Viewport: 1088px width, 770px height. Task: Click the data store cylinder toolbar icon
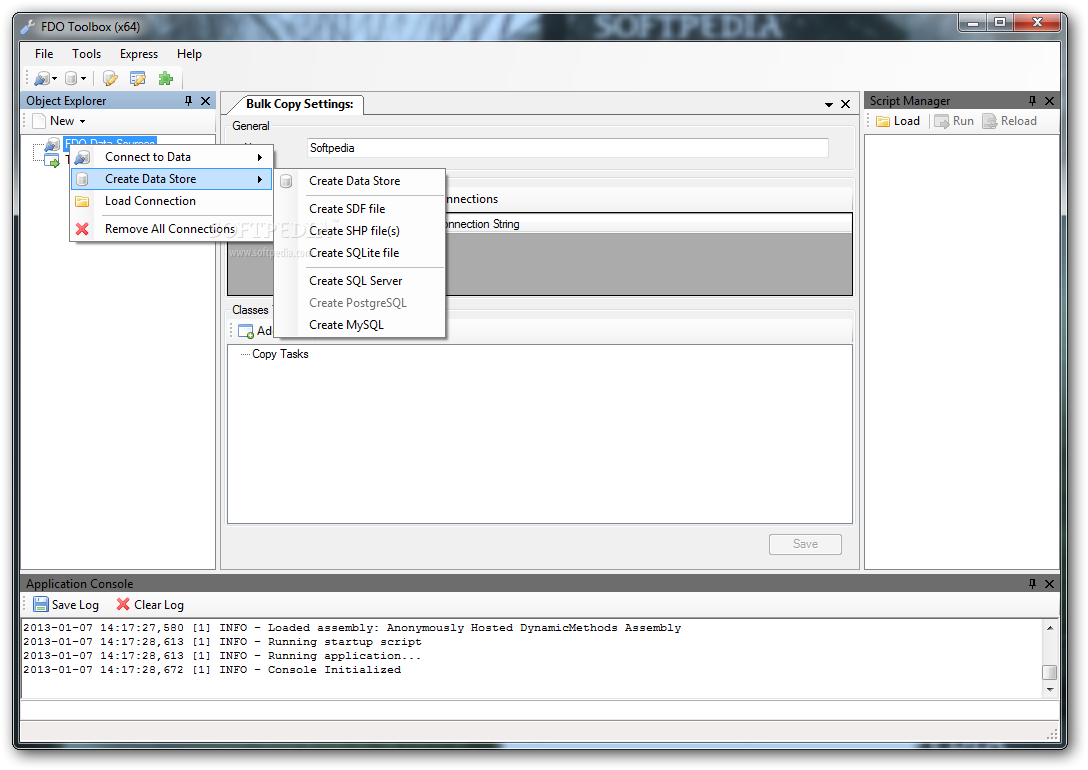[71, 78]
